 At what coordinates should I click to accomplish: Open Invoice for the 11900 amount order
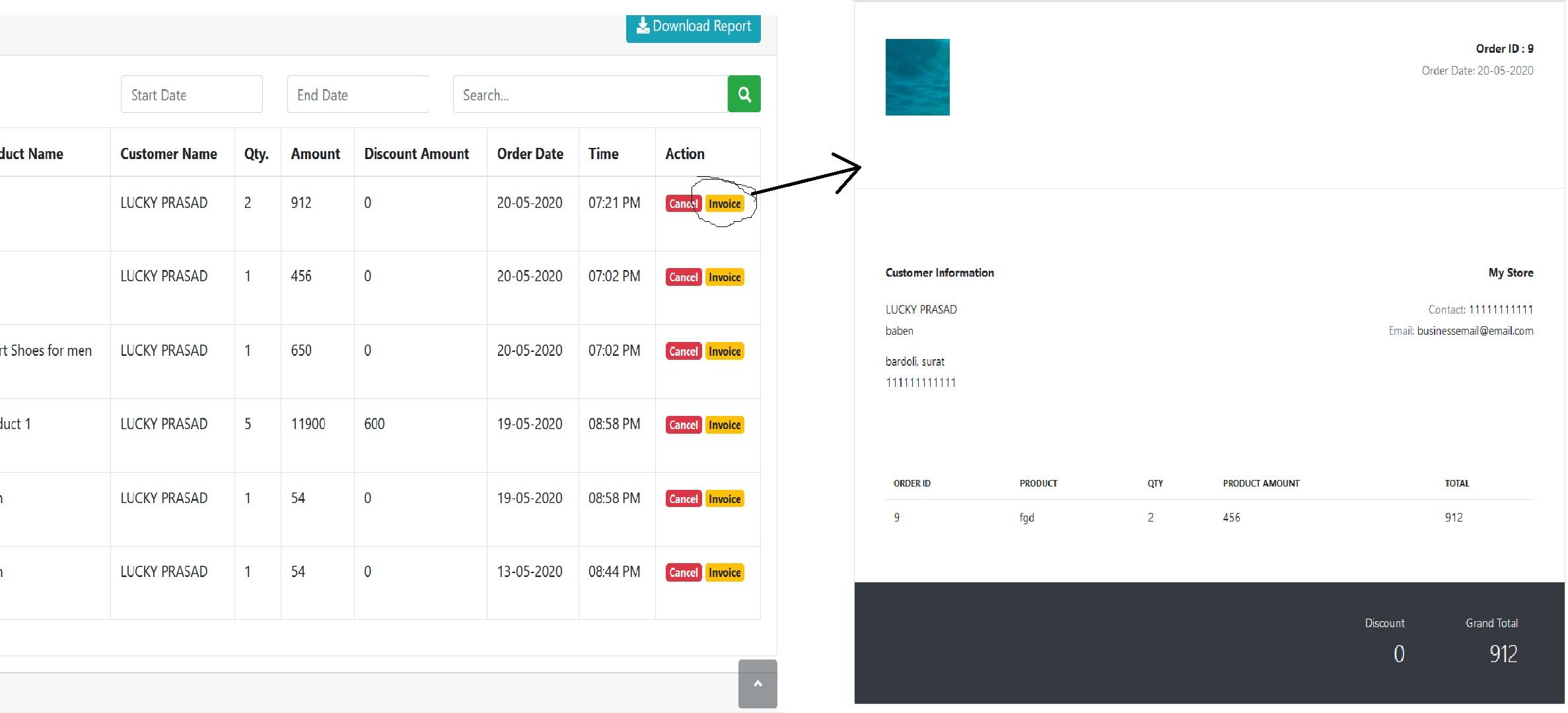(x=724, y=425)
